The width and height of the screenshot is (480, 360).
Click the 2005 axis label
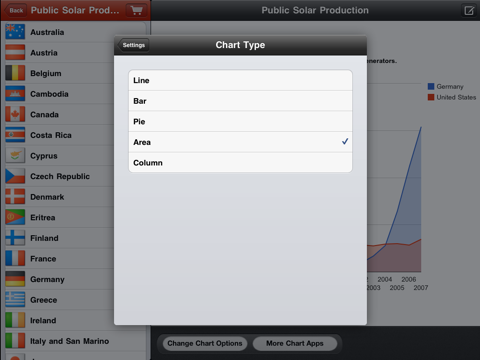(x=397, y=288)
